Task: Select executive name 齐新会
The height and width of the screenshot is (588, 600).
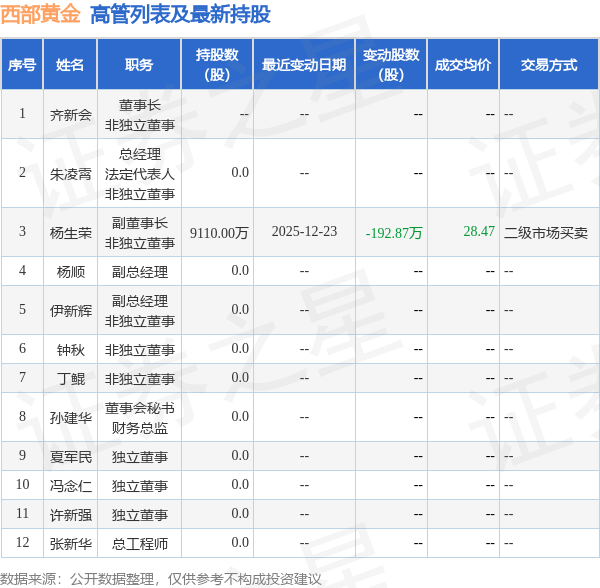Action: [x=70, y=114]
